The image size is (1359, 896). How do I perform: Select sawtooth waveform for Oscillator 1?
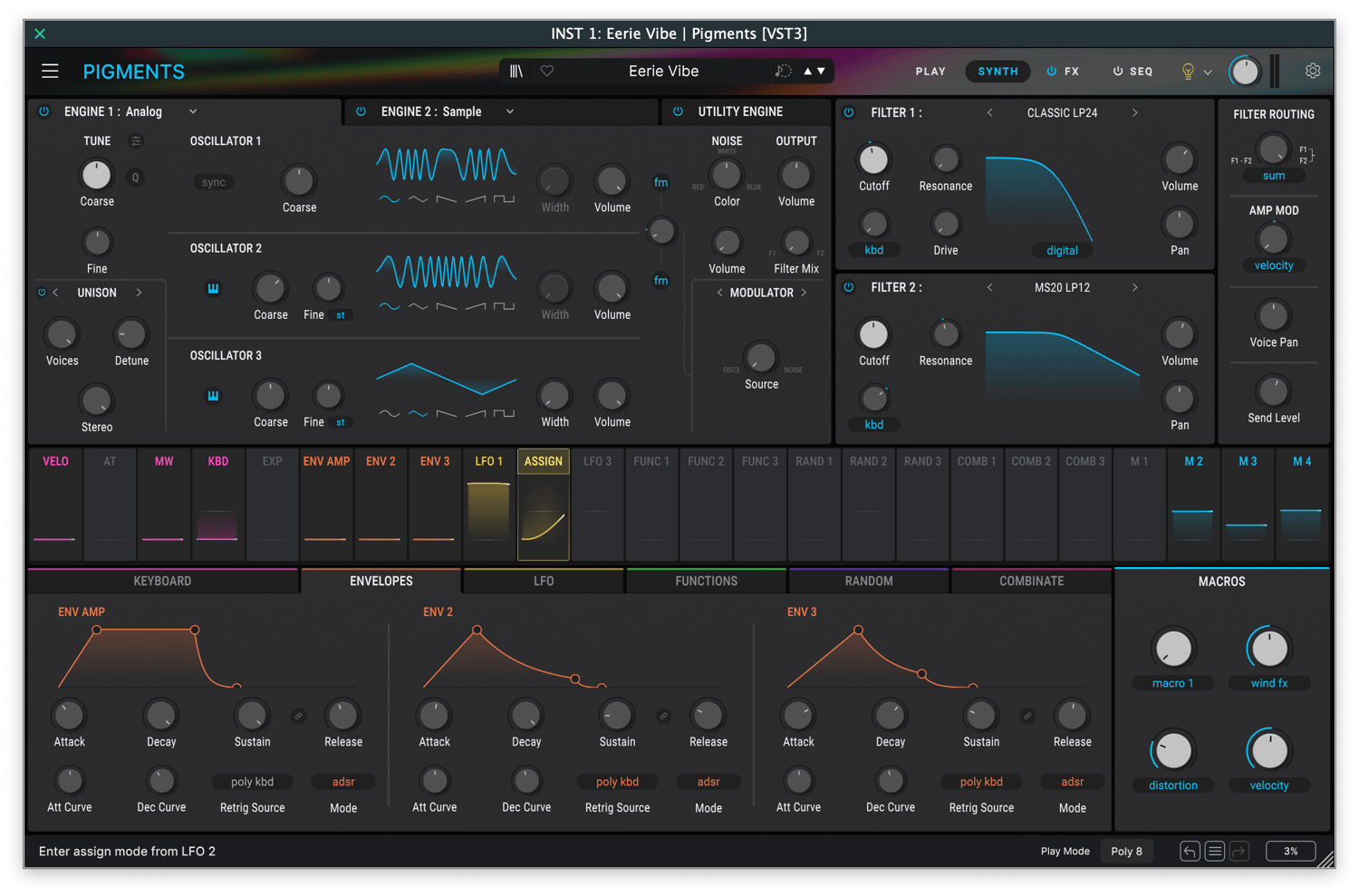pyautogui.click(x=446, y=198)
